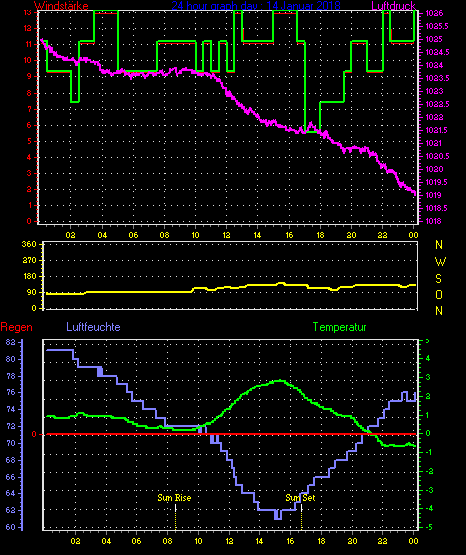Click the Sun Set label
The width and height of the screenshot is (466, 555).
(300, 498)
